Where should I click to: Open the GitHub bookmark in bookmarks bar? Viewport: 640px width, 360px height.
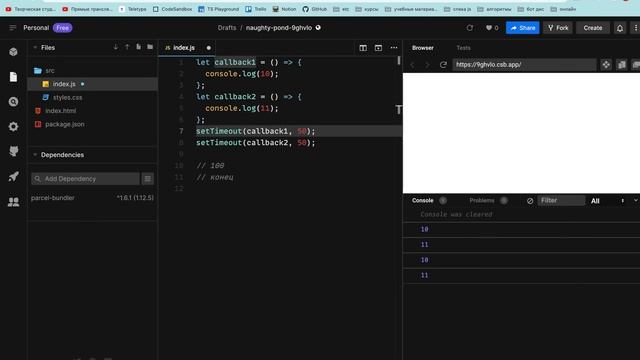[x=314, y=9]
